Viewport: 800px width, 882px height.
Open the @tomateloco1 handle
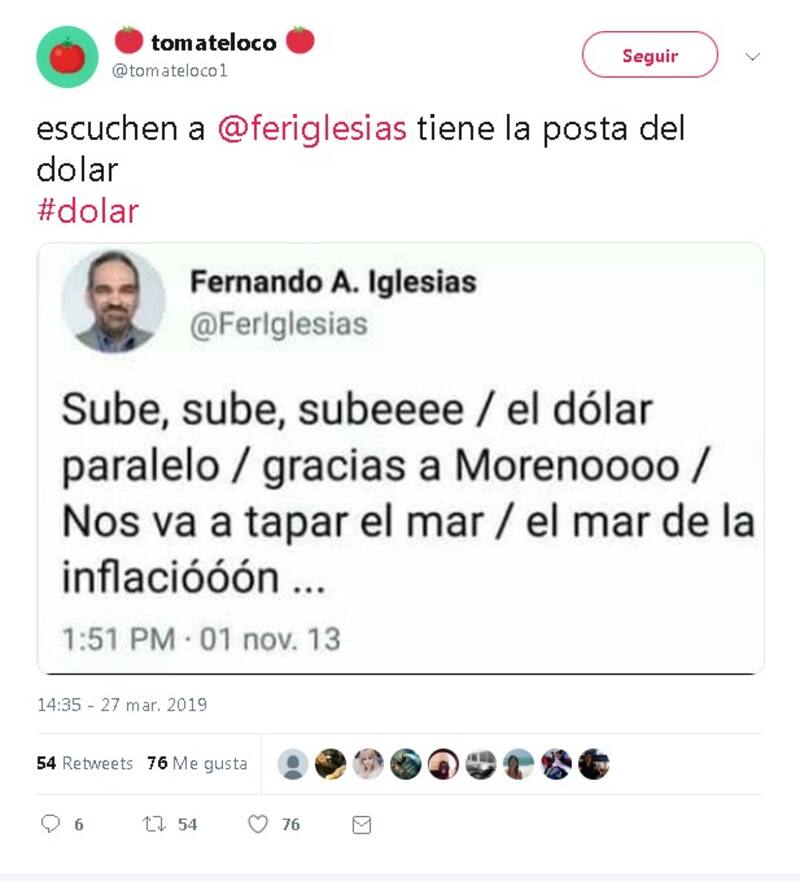pos(170,71)
